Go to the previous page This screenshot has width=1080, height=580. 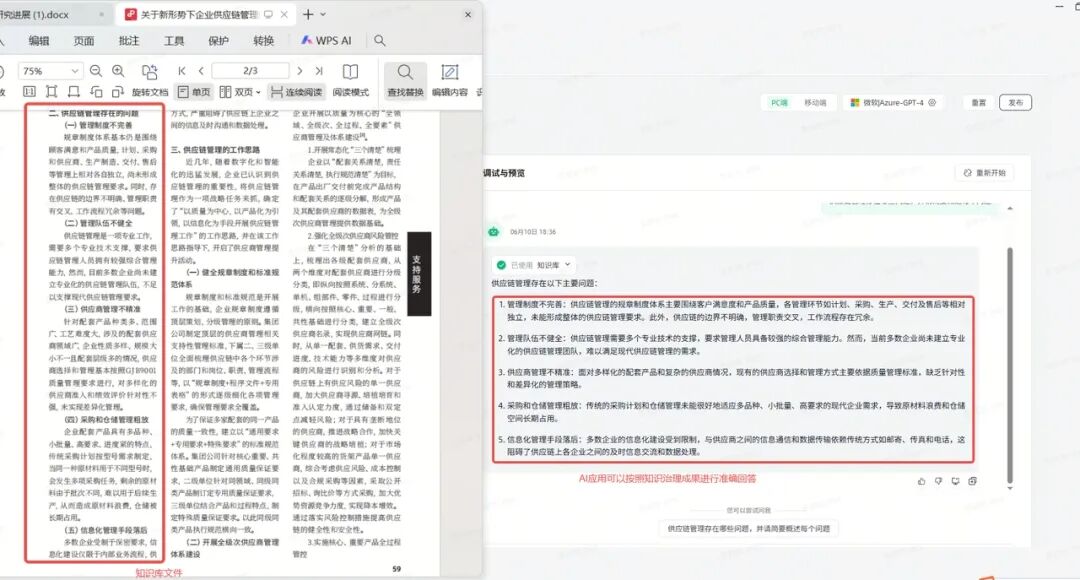(201, 71)
